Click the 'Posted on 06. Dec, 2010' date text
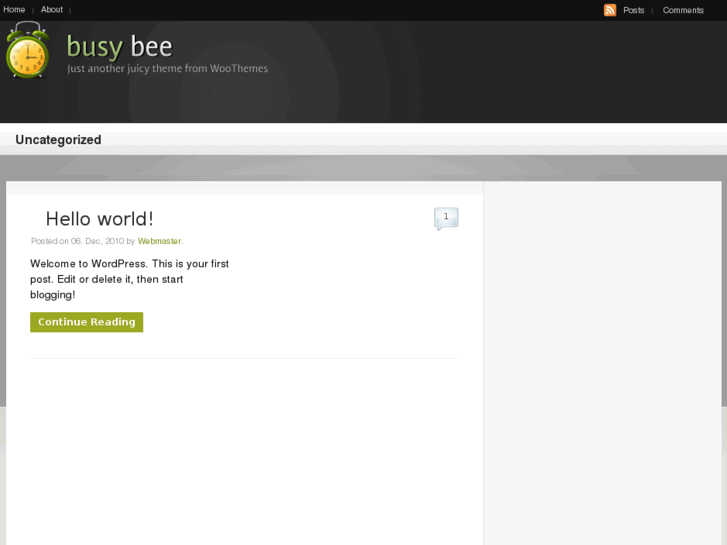 77,241
